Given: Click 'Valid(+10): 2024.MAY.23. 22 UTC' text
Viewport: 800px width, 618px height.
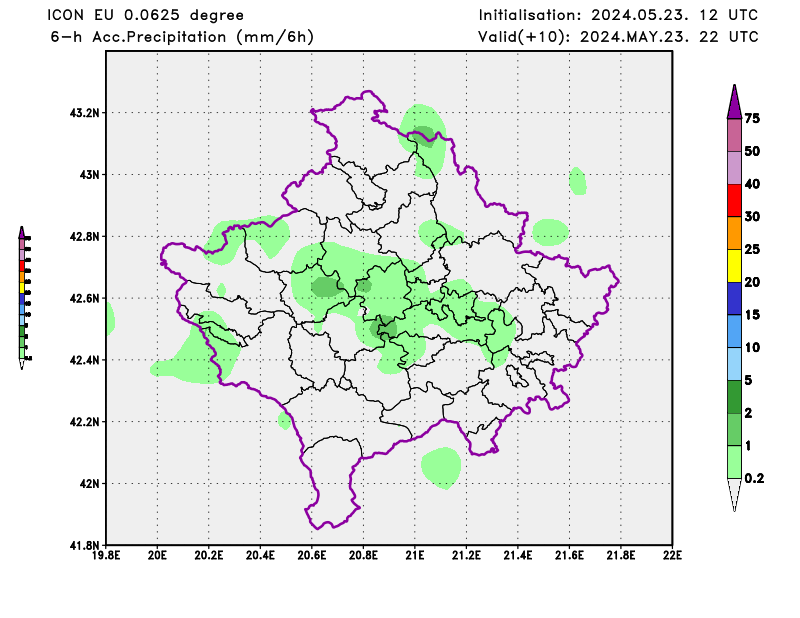Looking at the screenshot, I should pos(618,37).
